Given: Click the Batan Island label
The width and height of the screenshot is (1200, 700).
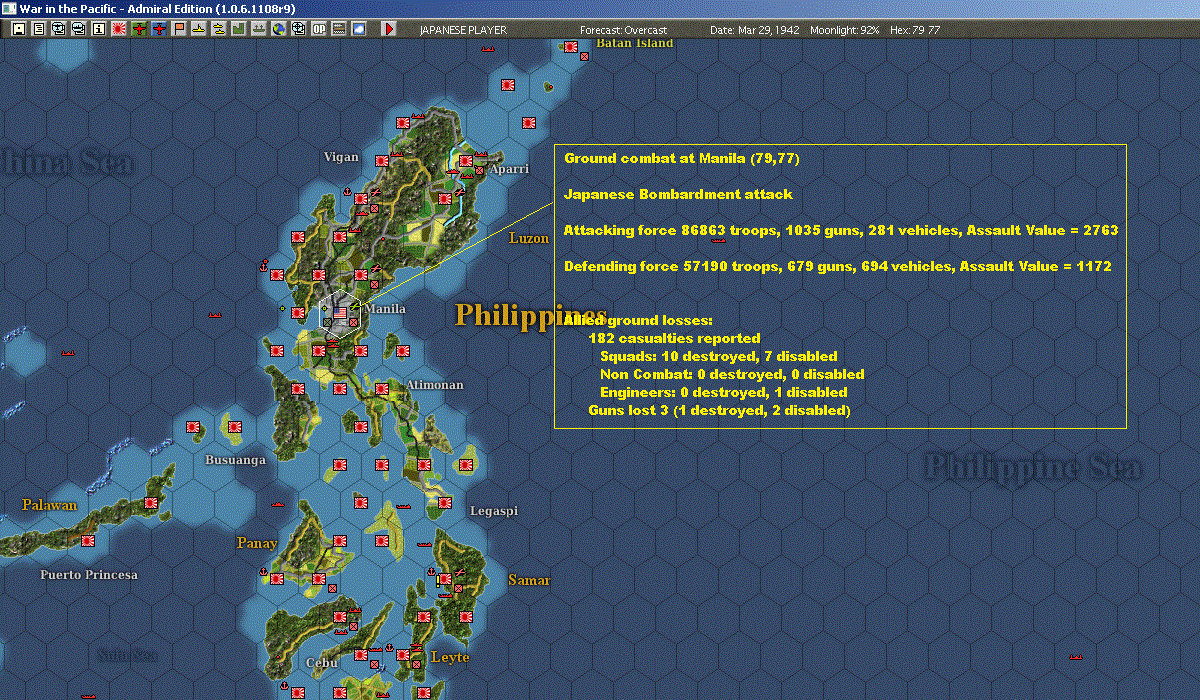Looking at the screenshot, I should (634, 43).
